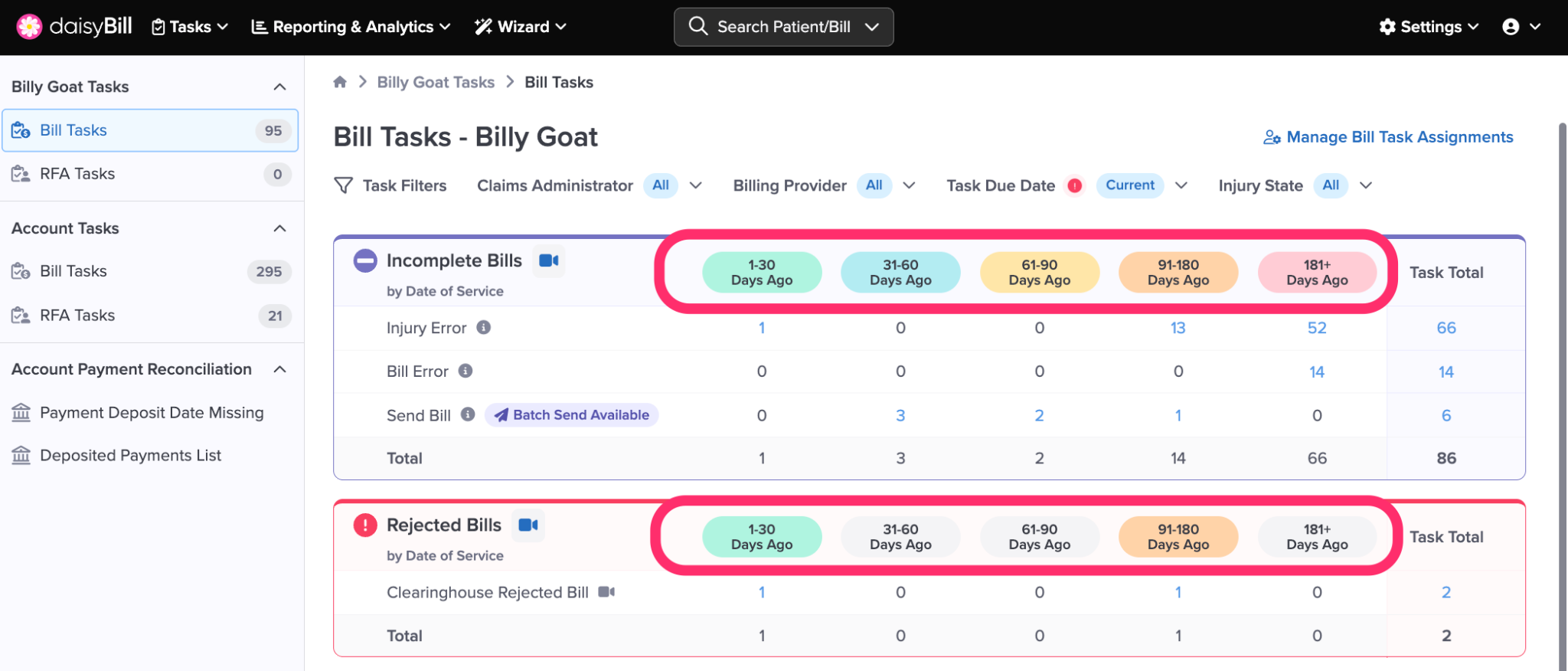The width and height of the screenshot is (1568, 671).
Task: Click the daisyBill flower logo
Action: 29,27
